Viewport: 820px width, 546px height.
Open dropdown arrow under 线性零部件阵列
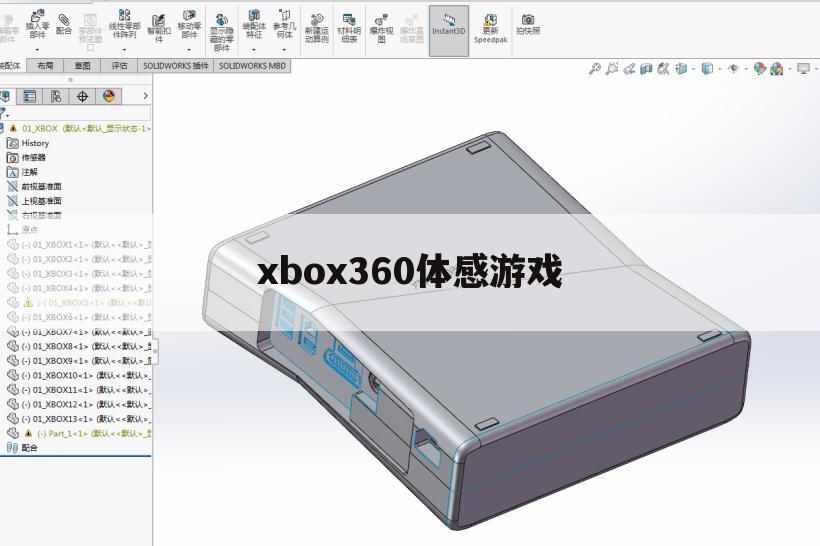tap(124, 50)
